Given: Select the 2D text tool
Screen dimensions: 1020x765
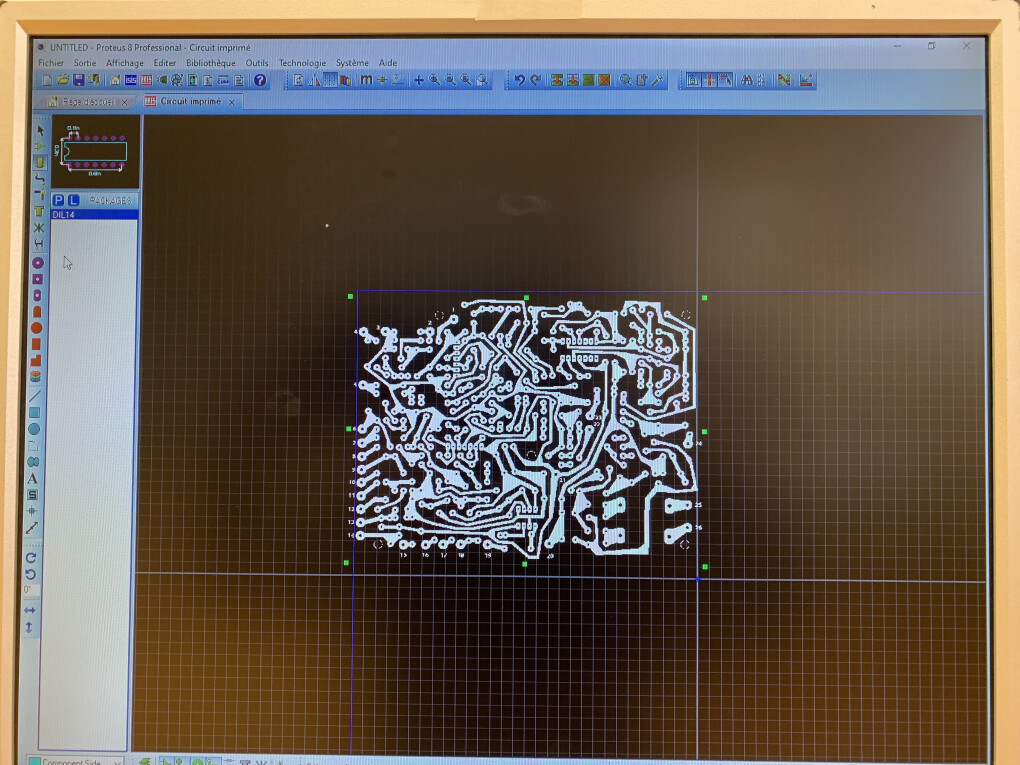Looking at the screenshot, I should (33, 478).
